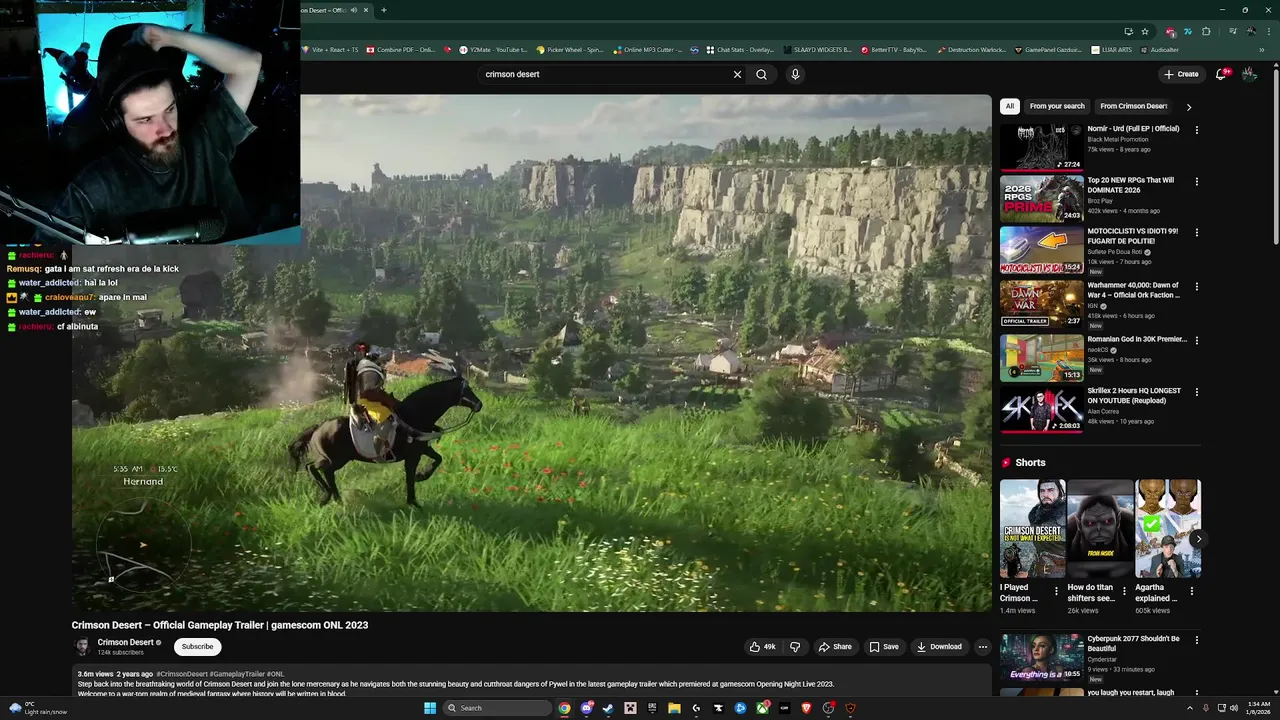This screenshot has width=1280, height=720.
Task: Clear the crimson desert search query
Action: coord(737,74)
